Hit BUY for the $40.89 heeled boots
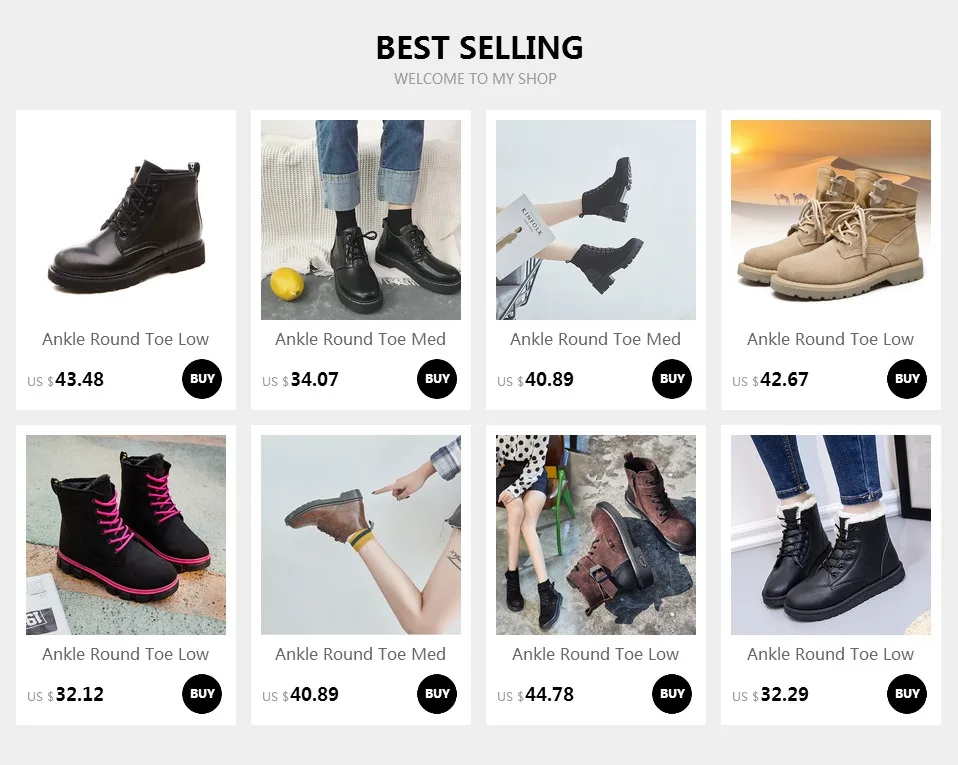The width and height of the screenshot is (958, 765). [672, 379]
